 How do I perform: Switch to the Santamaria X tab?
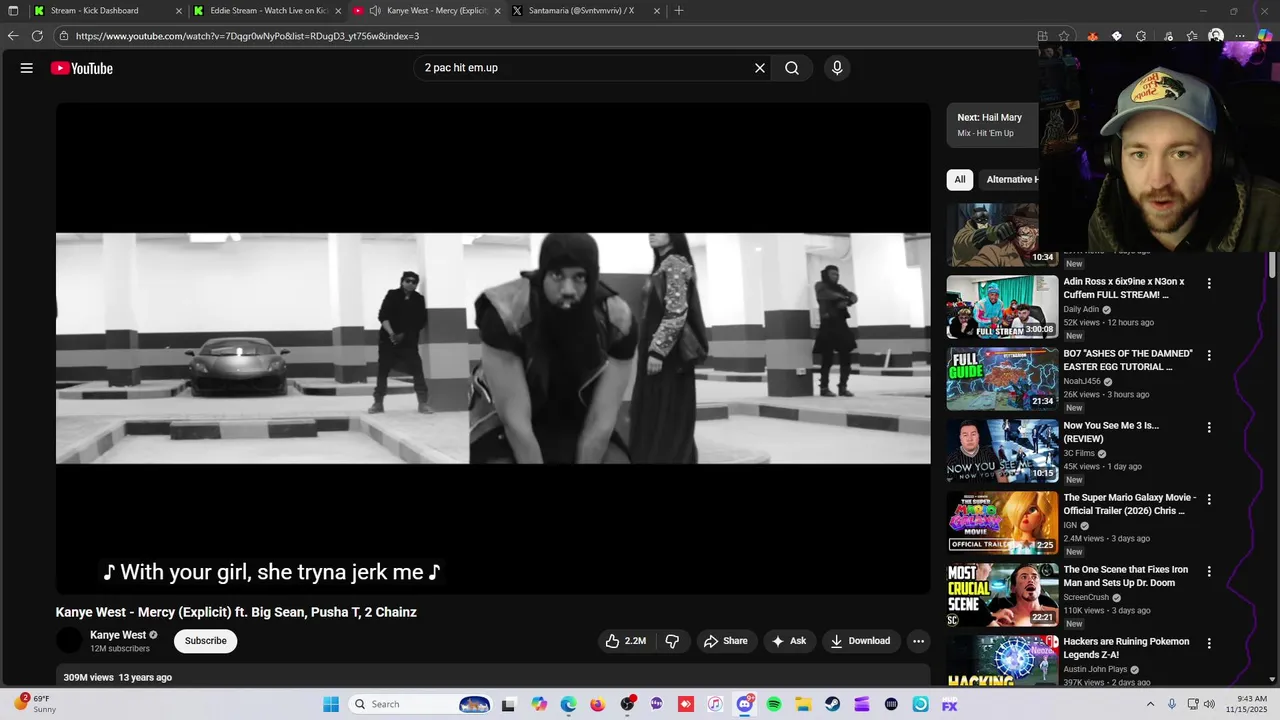(585, 10)
